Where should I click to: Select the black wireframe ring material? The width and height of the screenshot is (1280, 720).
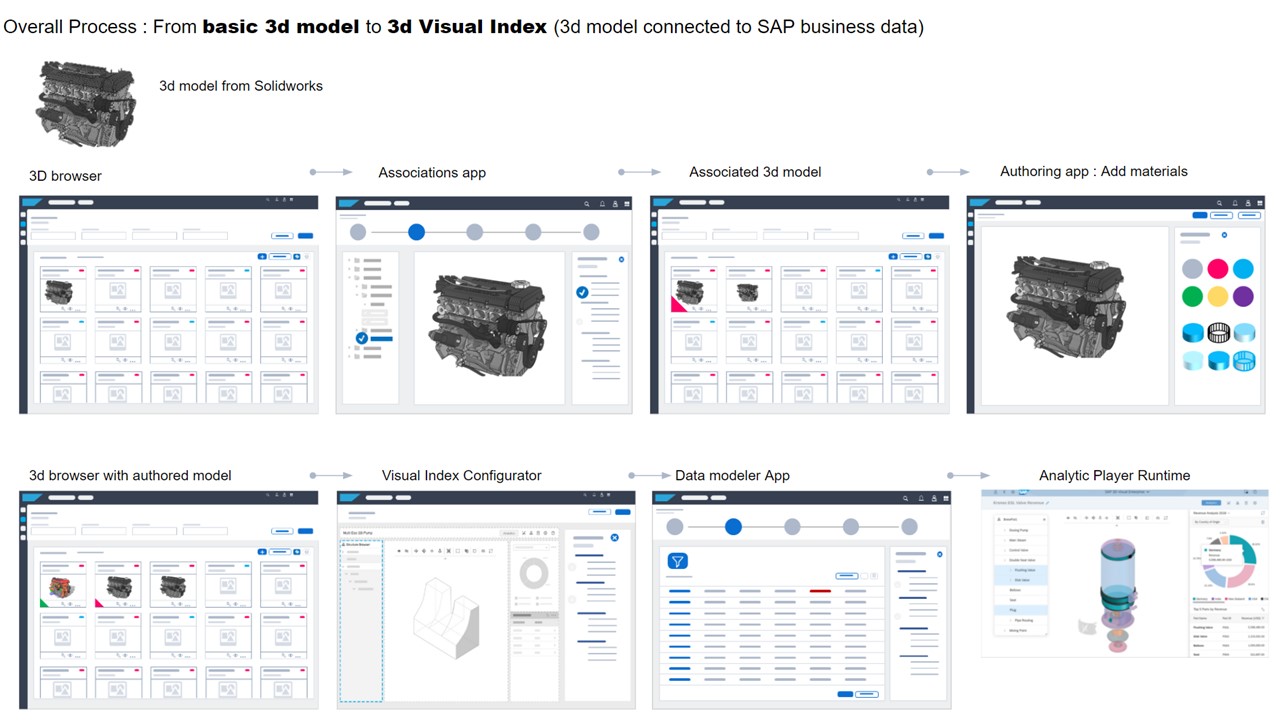[1217, 333]
